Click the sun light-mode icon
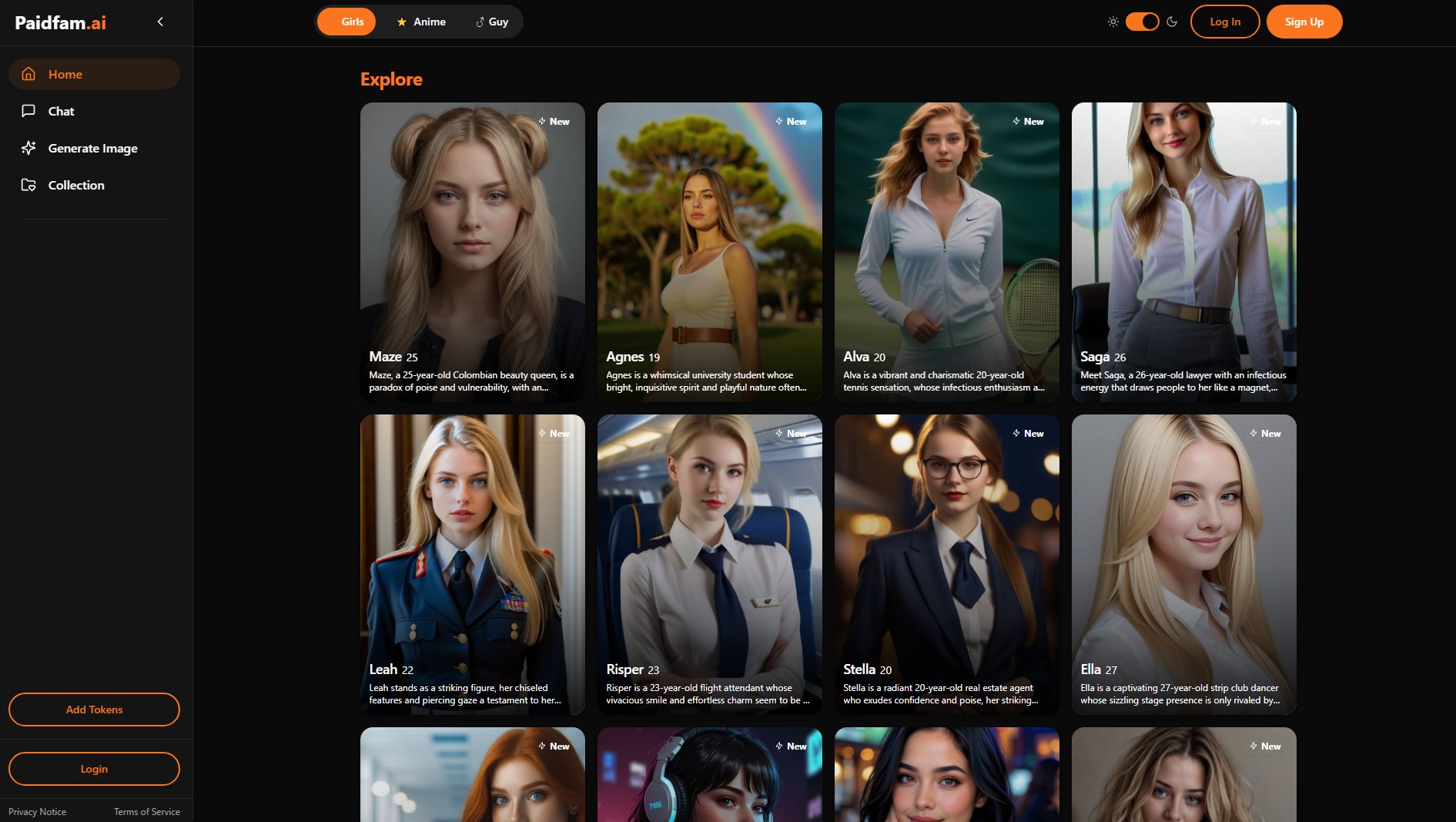The image size is (1456, 822). pyautogui.click(x=1113, y=22)
